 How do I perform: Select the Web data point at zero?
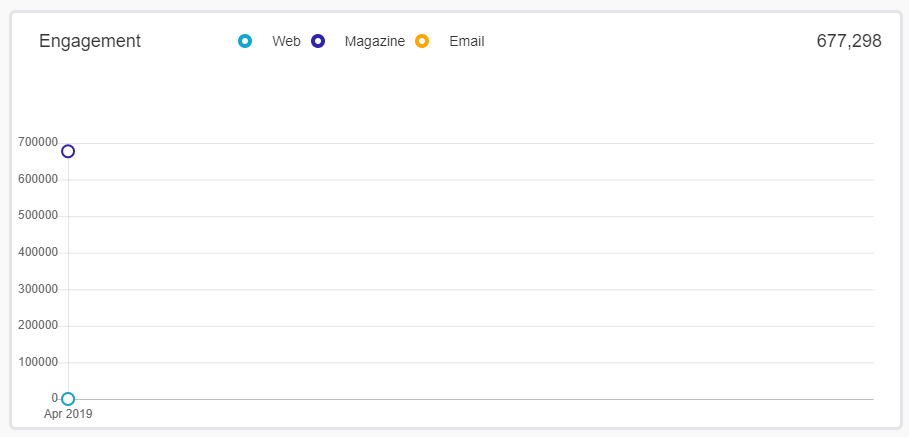(68, 399)
